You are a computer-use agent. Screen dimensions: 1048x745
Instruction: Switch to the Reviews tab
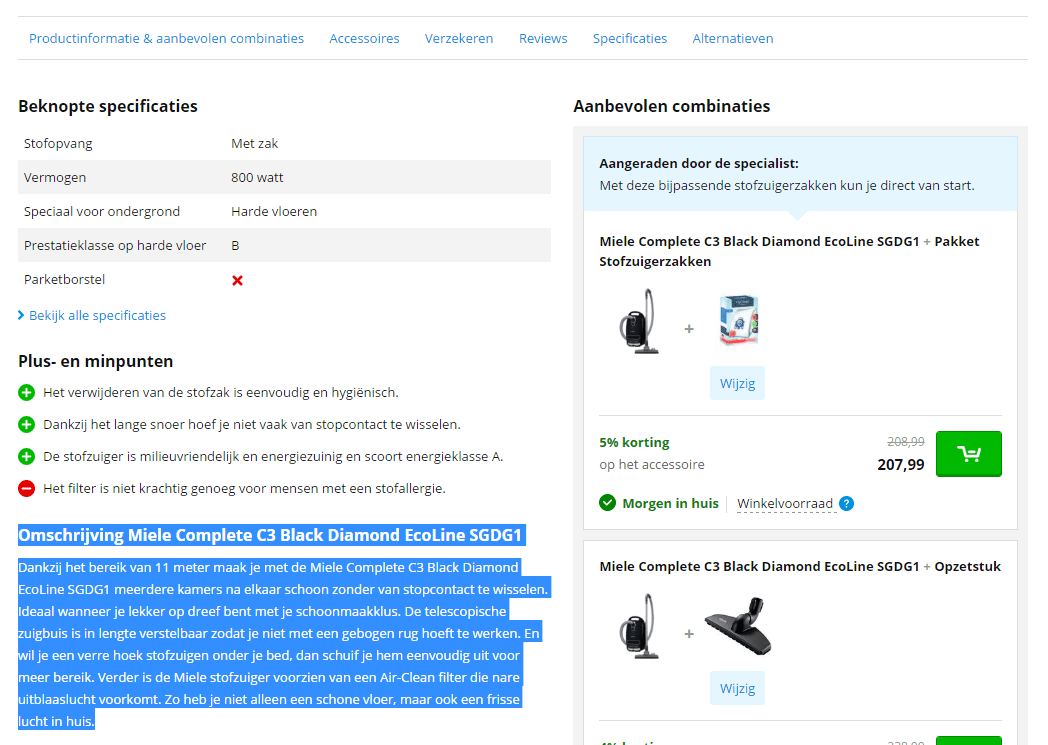543,38
